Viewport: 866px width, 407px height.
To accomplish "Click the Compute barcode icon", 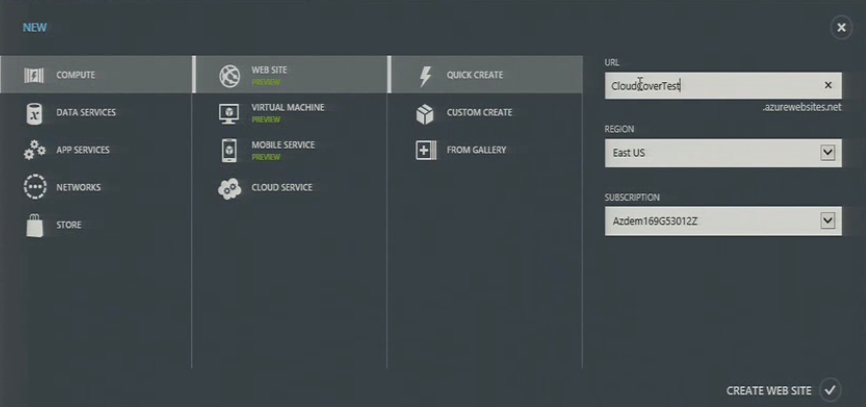I will tap(34, 75).
